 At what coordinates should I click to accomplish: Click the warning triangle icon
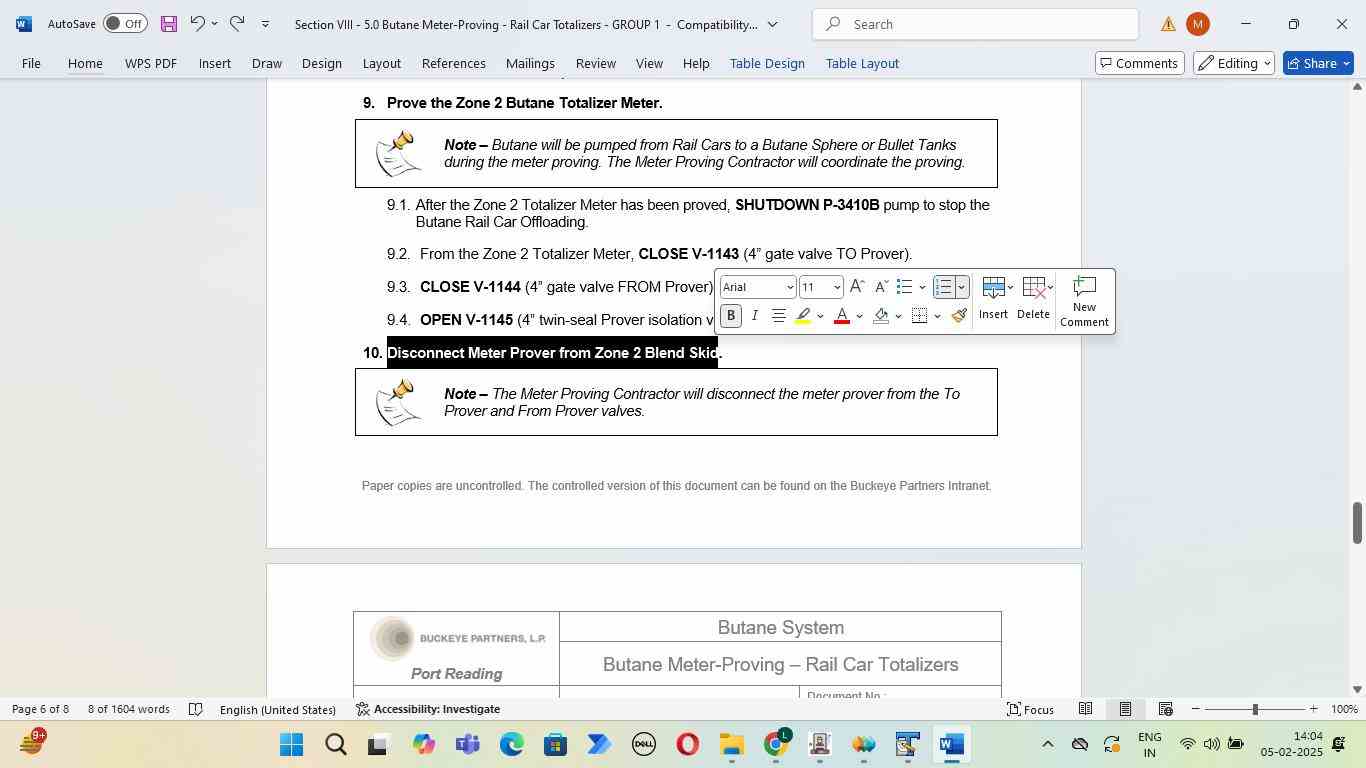pos(1168,24)
